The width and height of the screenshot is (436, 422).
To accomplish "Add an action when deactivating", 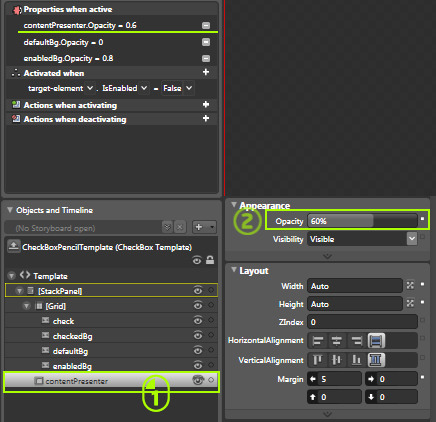I will tap(206, 118).
